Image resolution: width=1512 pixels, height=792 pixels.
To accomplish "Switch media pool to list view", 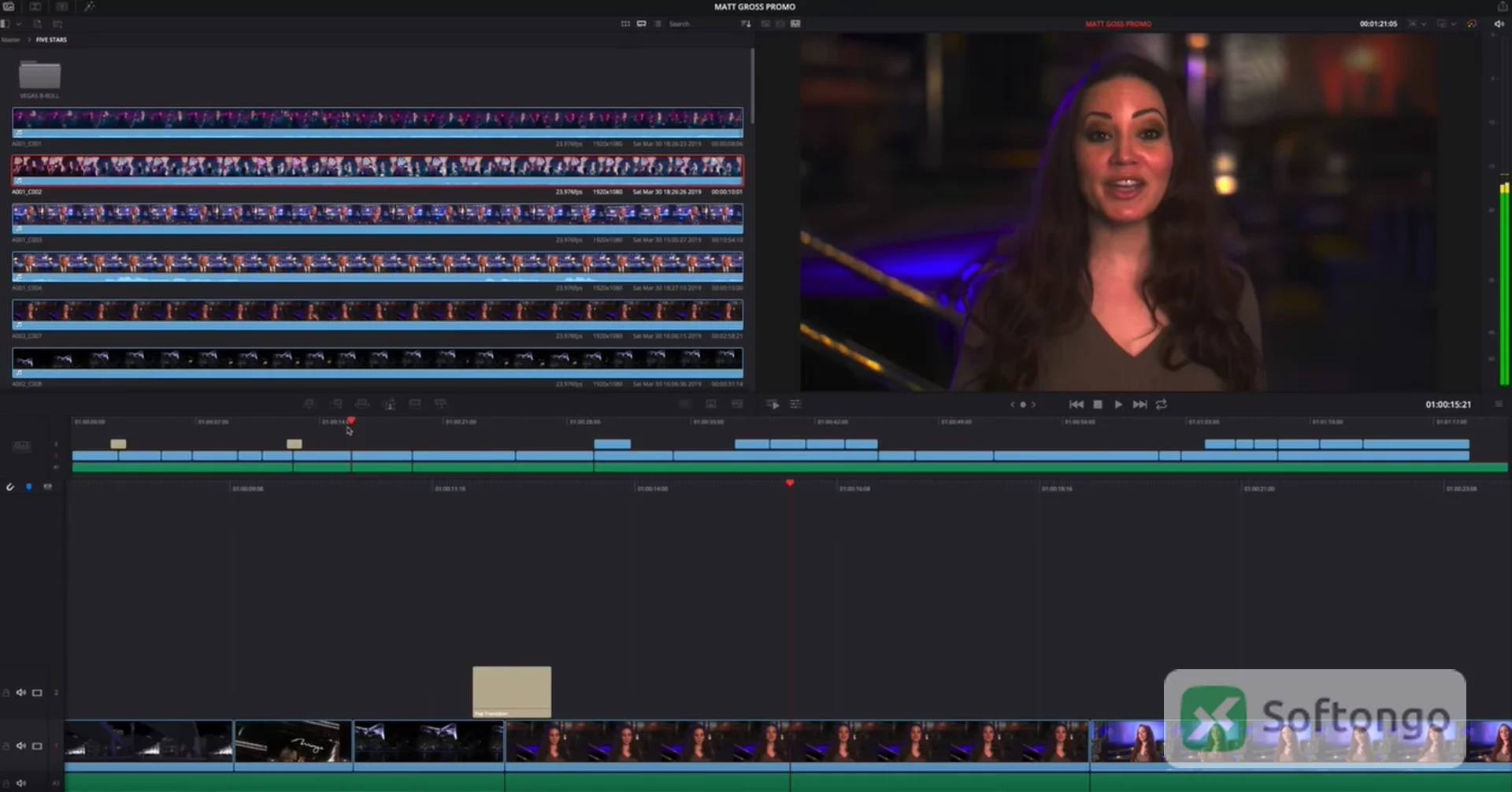I will (658, 24).
